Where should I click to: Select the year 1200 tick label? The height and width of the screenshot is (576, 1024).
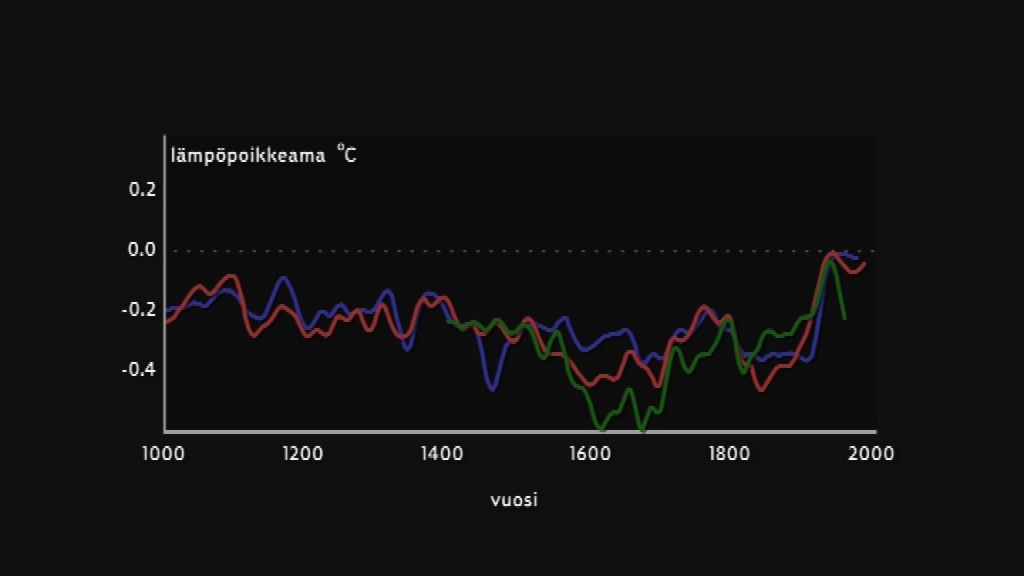click(303, 453)
